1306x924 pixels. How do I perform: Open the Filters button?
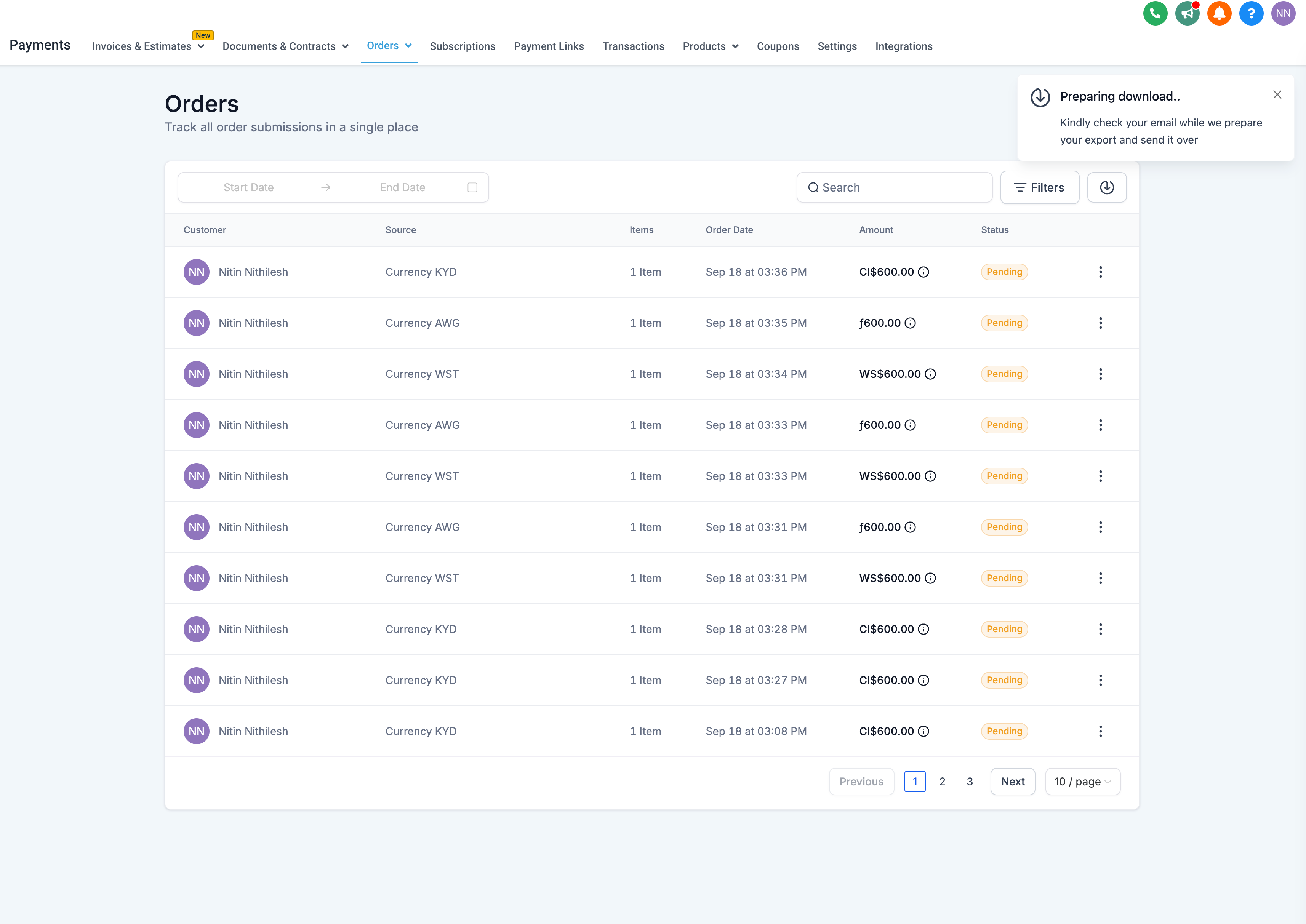[x=1039, y=187]
